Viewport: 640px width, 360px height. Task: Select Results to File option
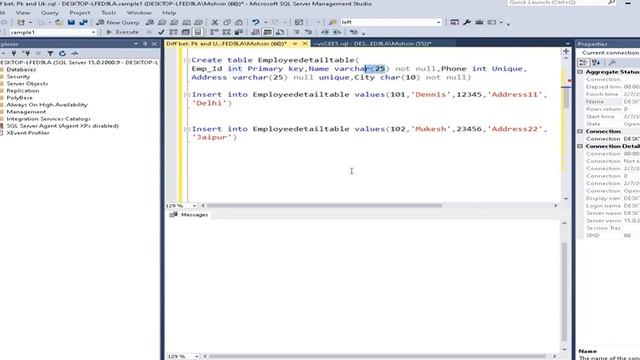coord(280,32)
